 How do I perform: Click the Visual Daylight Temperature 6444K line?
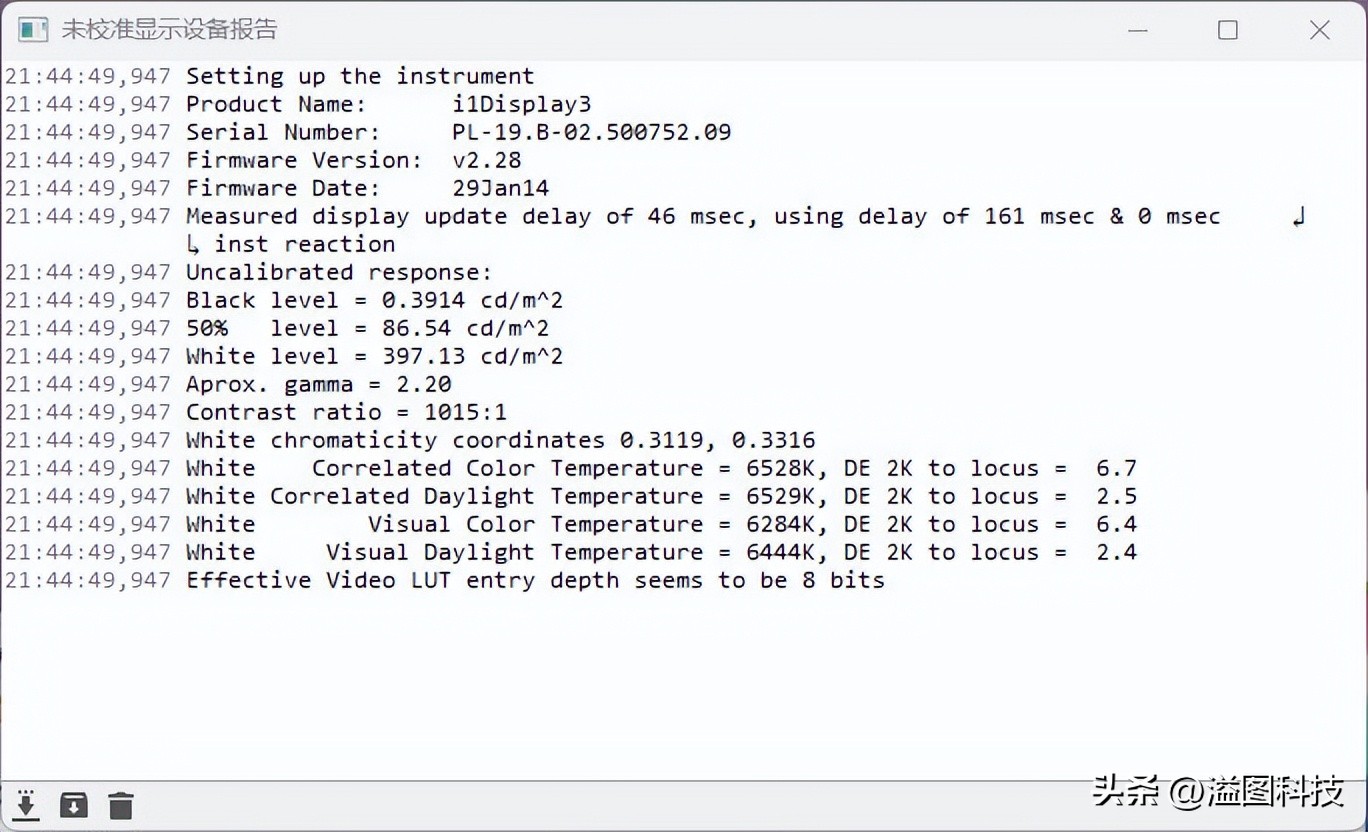660,552
